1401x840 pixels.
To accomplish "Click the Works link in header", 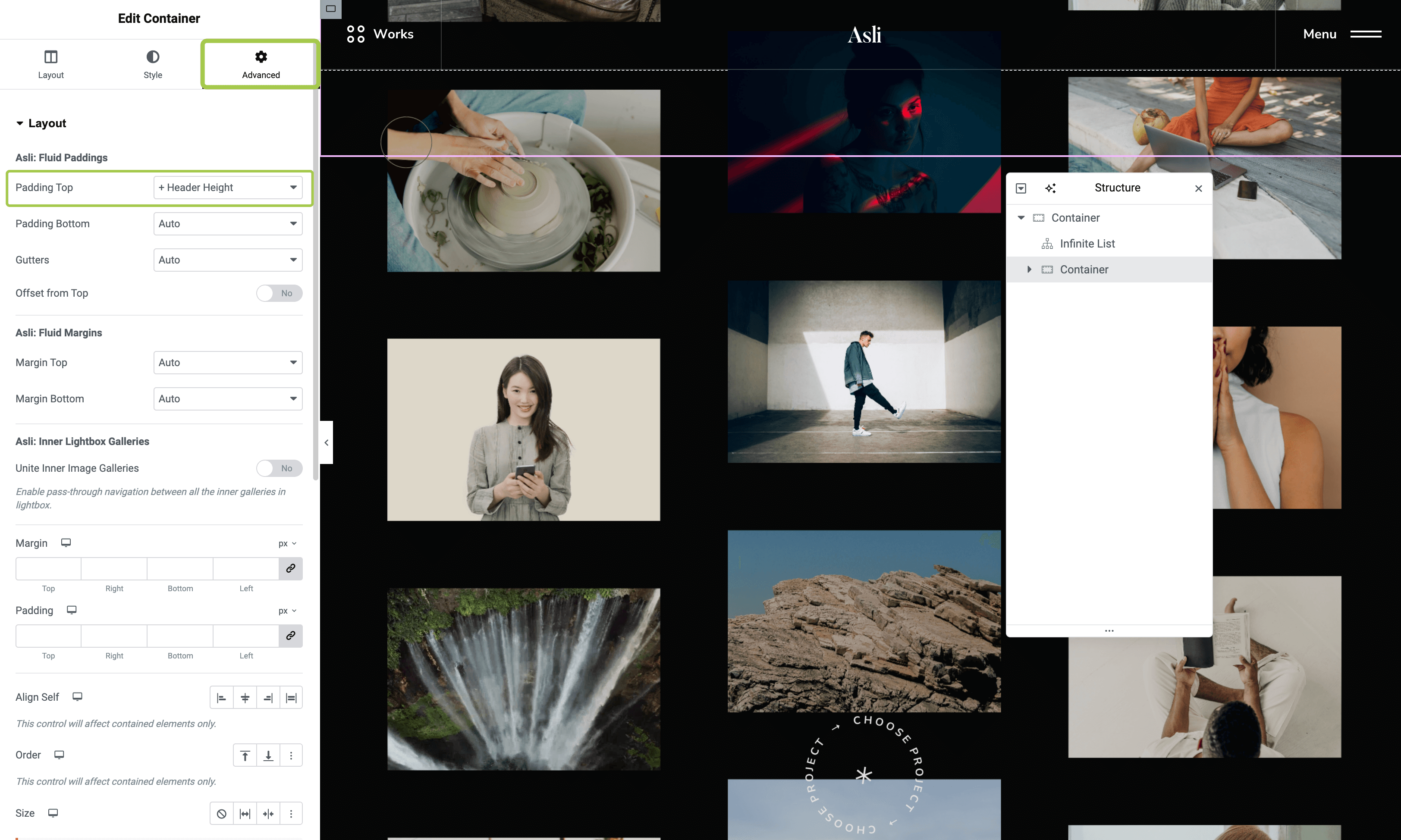I will [x=393, y=34].
